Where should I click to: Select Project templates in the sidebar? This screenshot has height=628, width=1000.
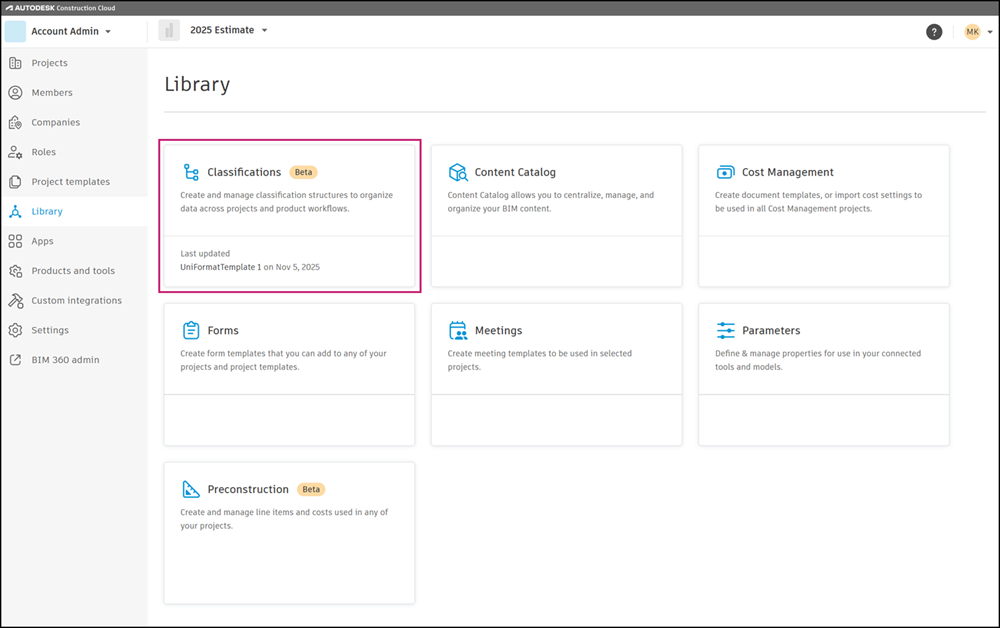point(71,182)
